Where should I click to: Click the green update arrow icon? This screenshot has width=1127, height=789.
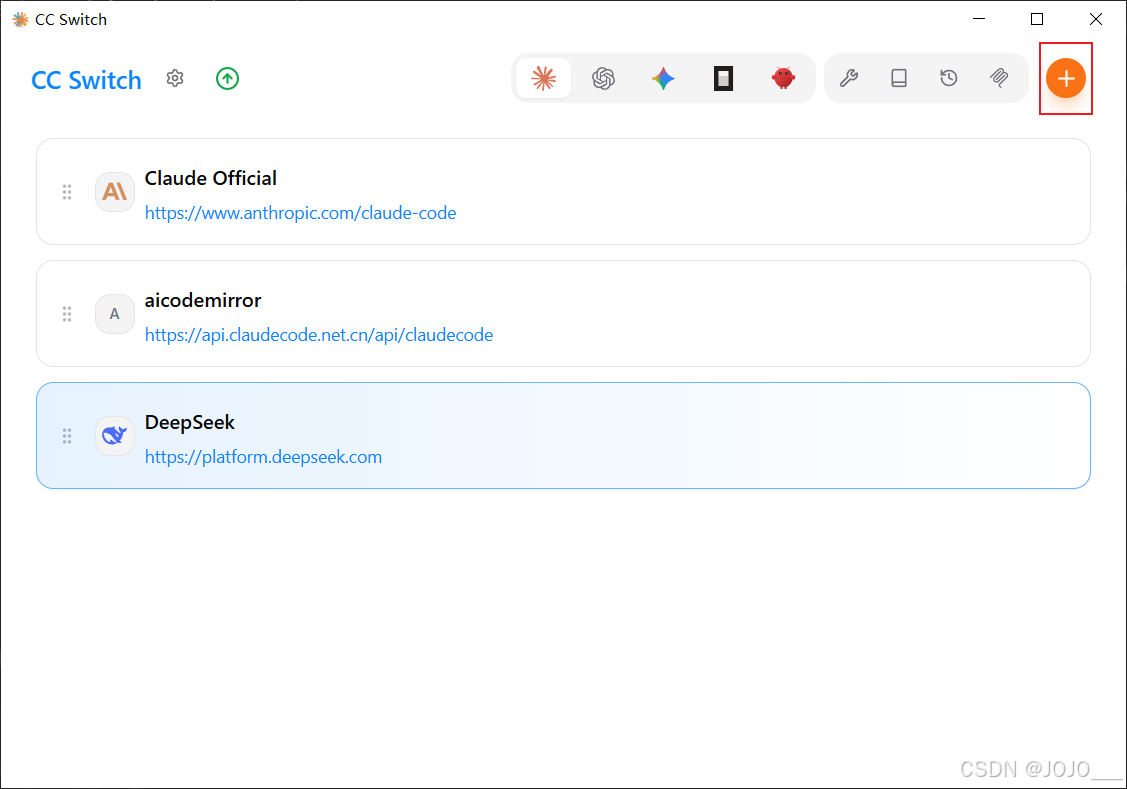[x=227, y=78]
